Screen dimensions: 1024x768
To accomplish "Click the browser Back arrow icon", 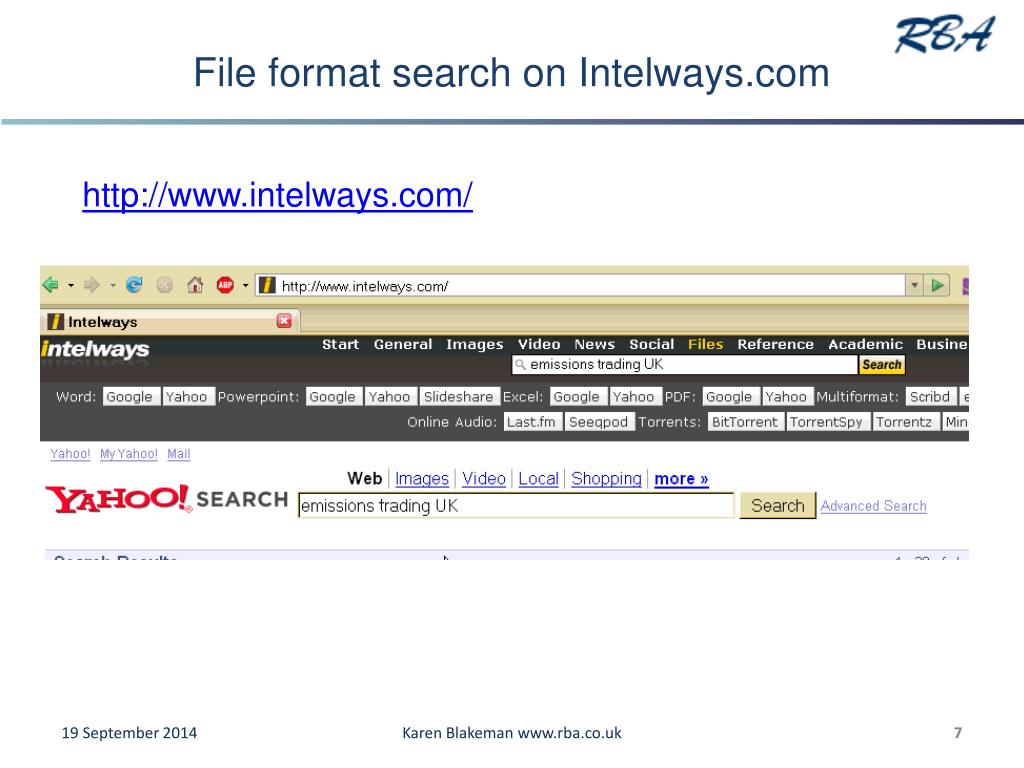I will click(50, 285).
